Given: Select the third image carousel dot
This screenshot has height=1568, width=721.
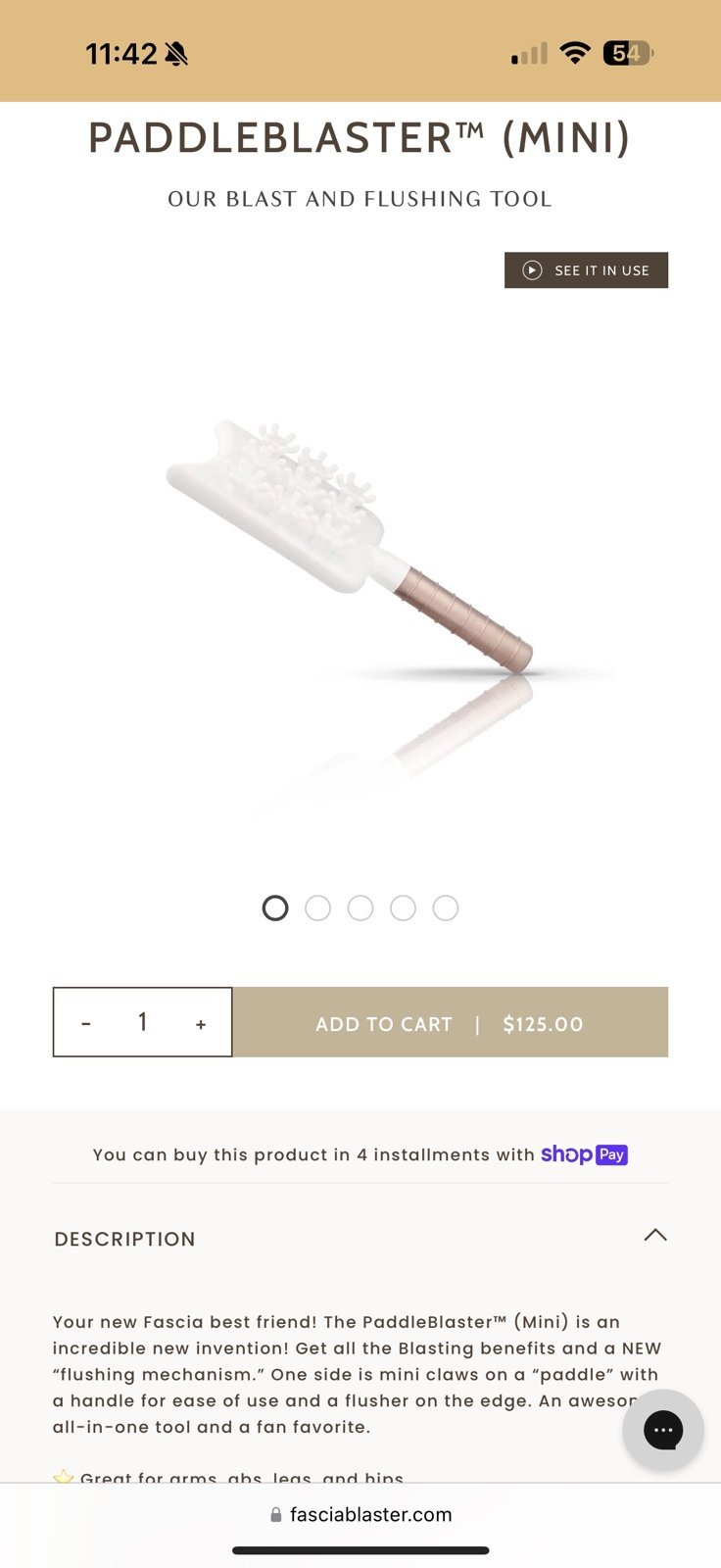Looking at the screenshot, I should point(360,908).
